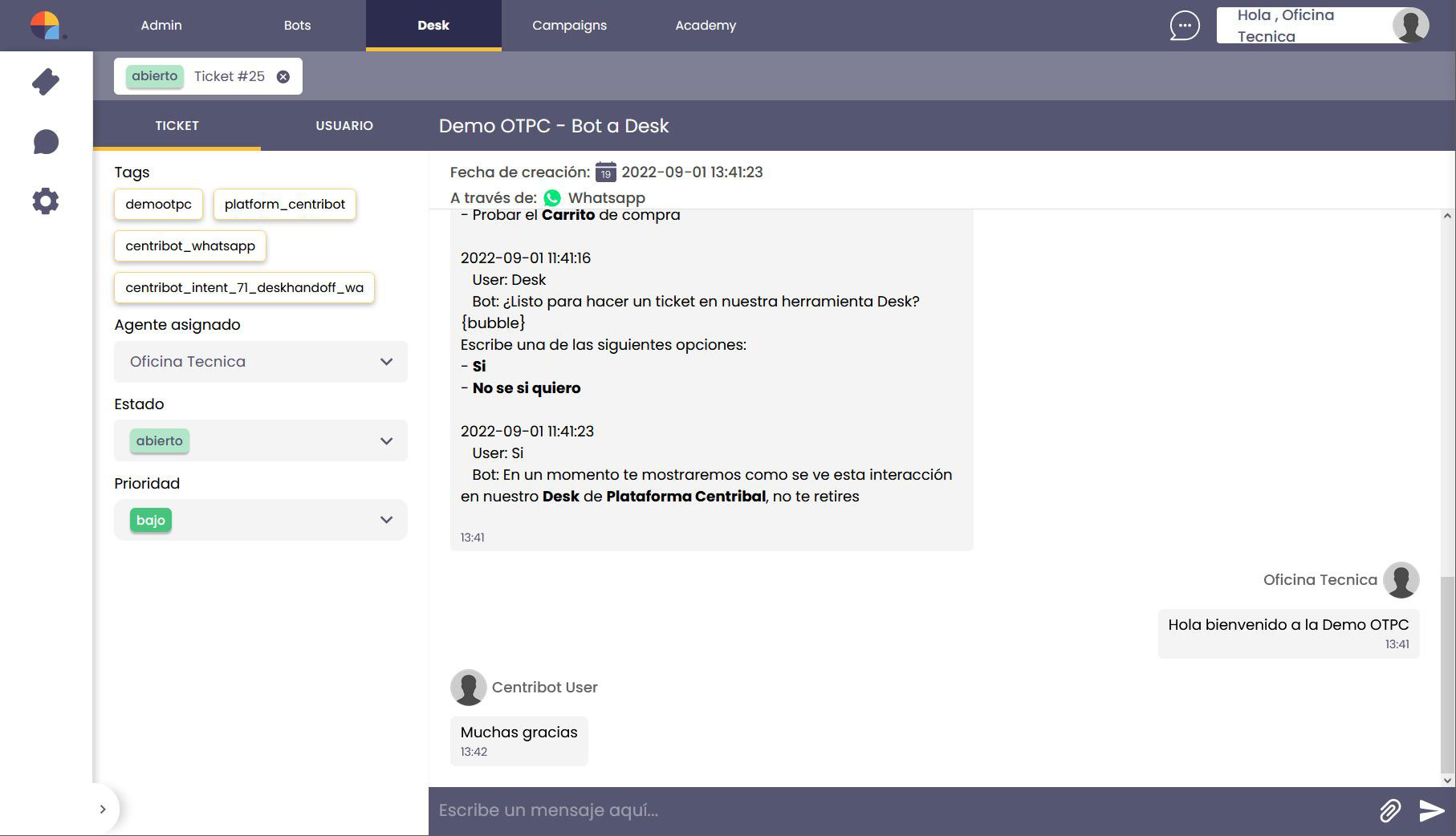This screenshot has height=836, width=1456.
Task: Send the message with arrow icon
Action: pyautogui.click(x=1431, y=810)
